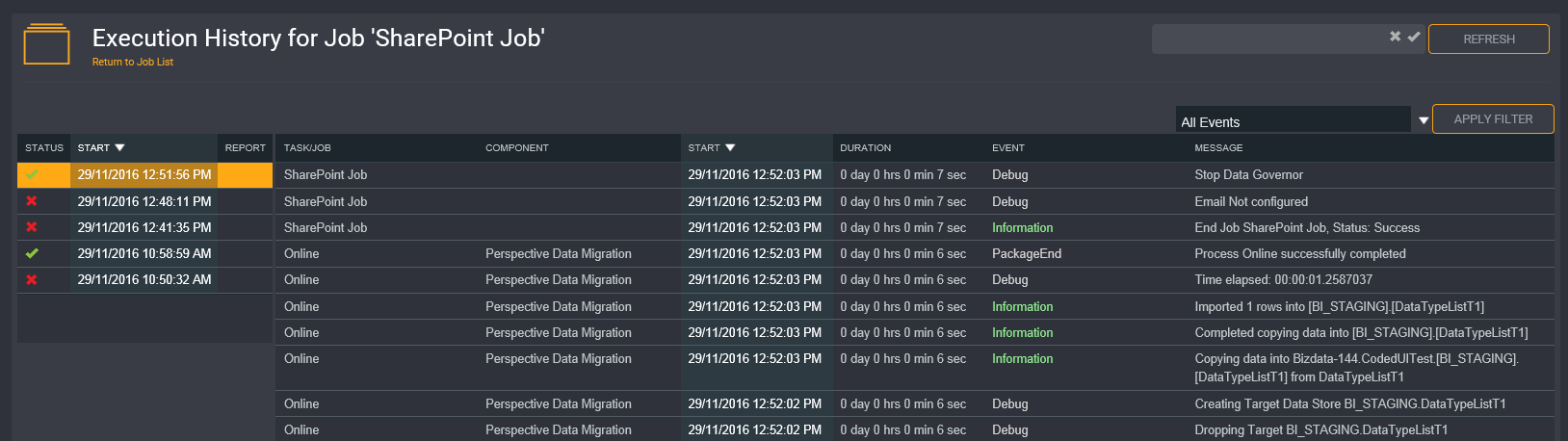Screen dimensions: 1568x441
Task: Sort log entries by START column arrow
Action: click(730, 147)
